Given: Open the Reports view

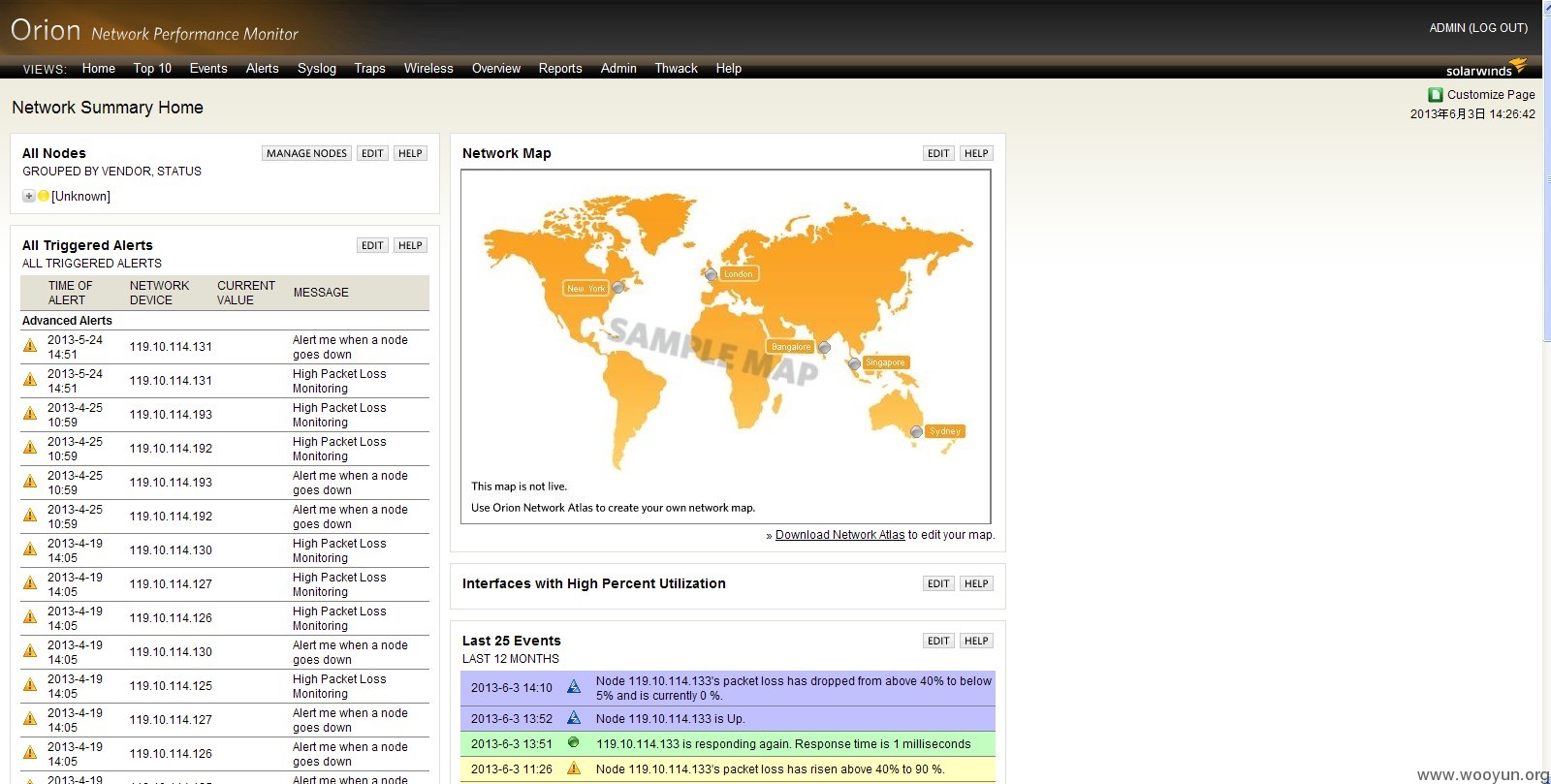Looking at the screenshot, I should point(560,69).
